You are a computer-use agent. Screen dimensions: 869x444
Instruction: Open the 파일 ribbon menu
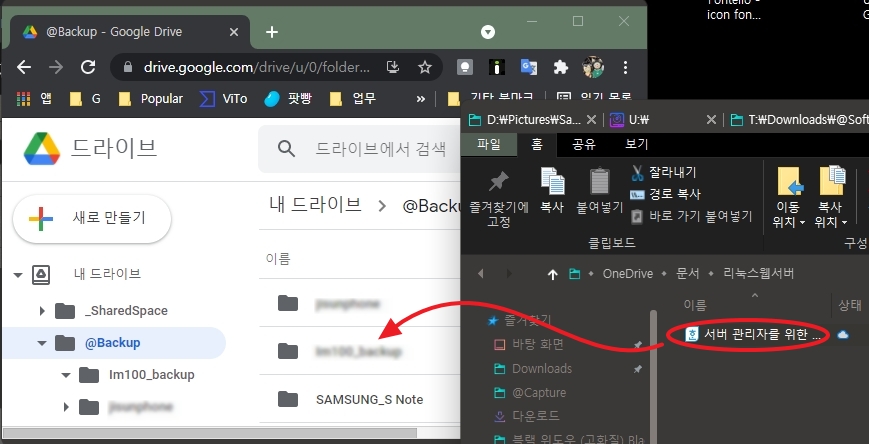click(x=489, y=145)
